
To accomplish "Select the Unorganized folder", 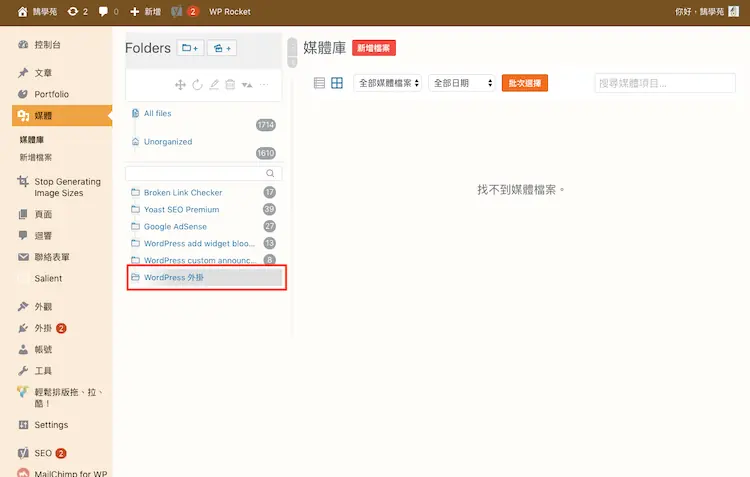I will click(x=168, y=142).
